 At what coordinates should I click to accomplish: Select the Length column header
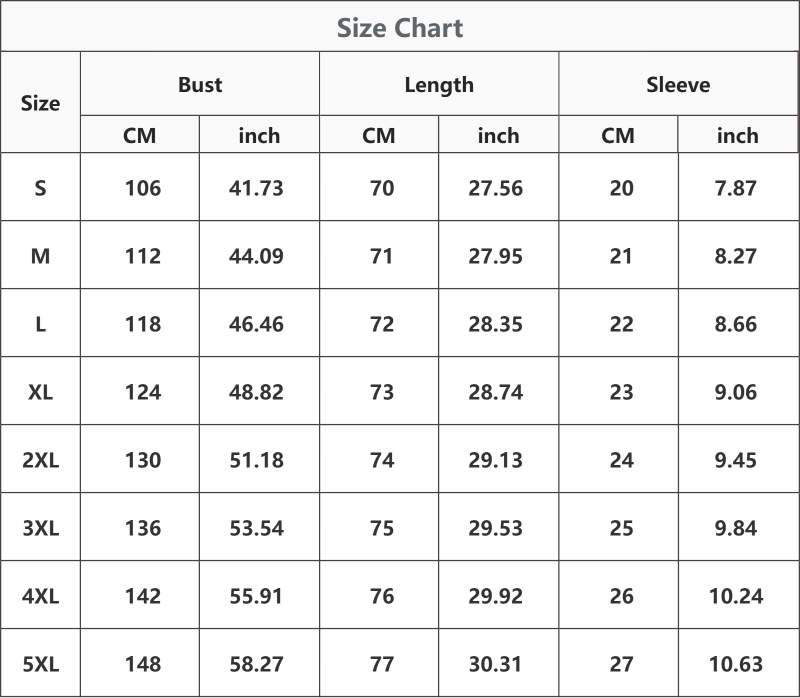439,85
